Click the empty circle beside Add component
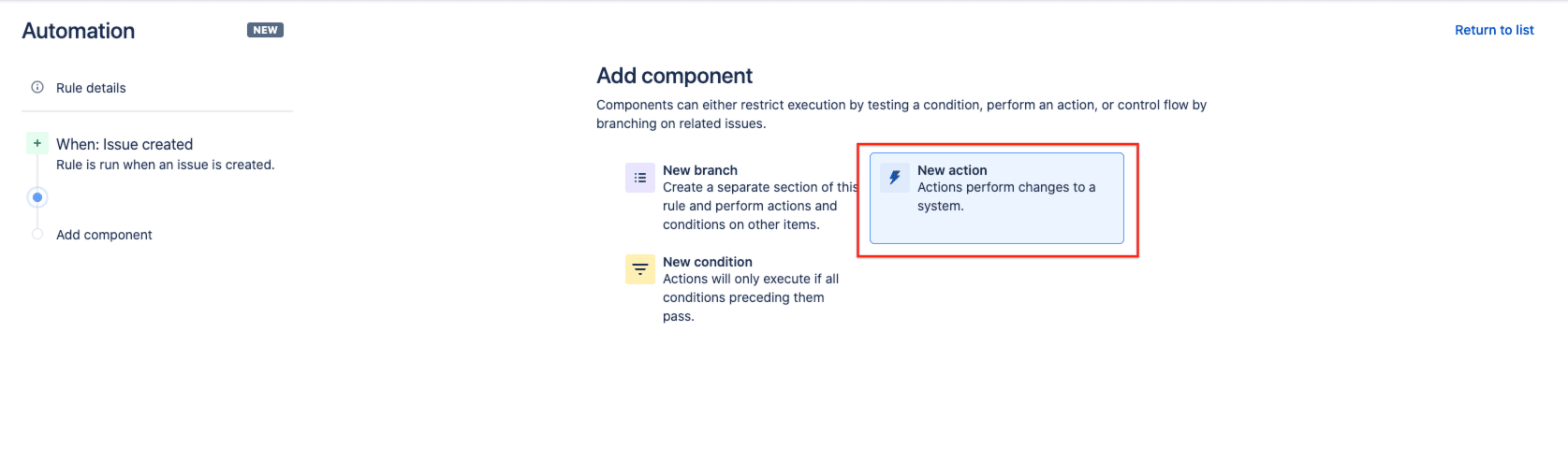This screenshot has width=1568, height=476. [37, 234]
